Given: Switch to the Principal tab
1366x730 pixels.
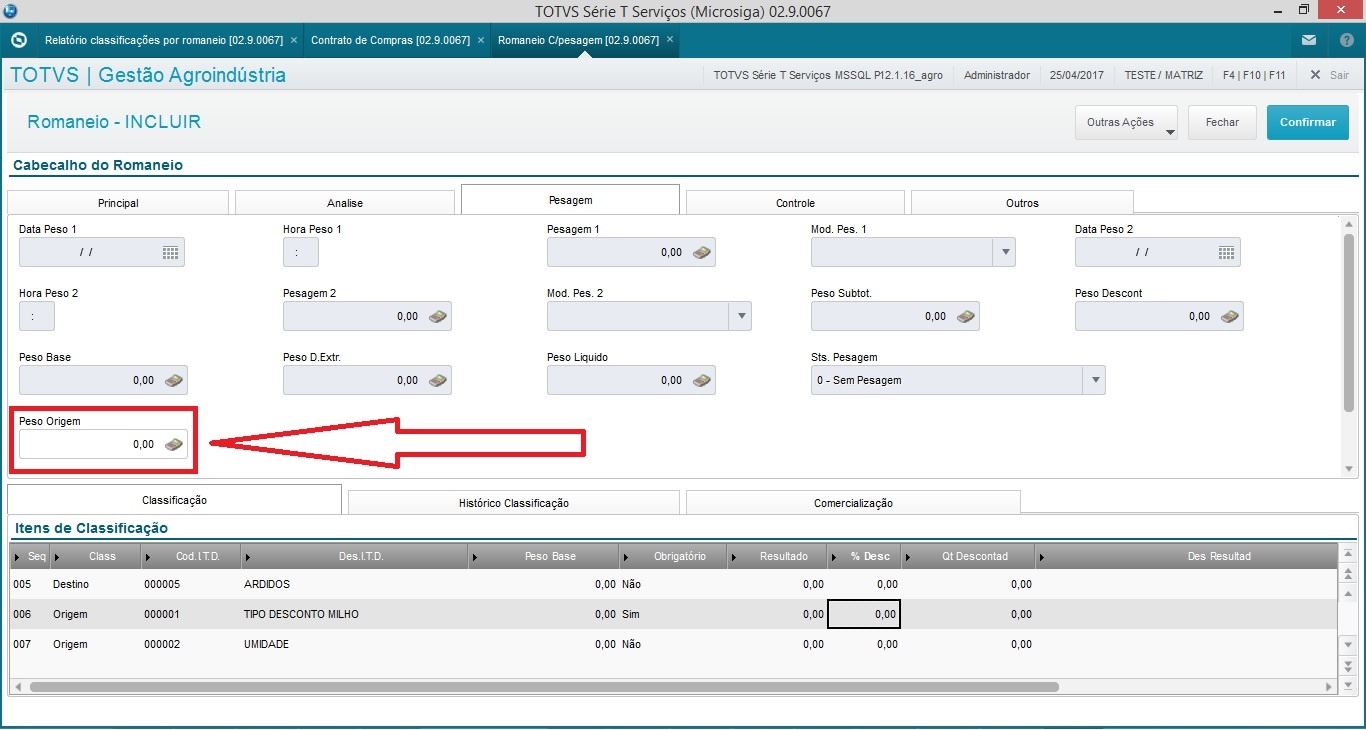Looking at the screenshot, I should pyautogui.click(x=118, y=203).
